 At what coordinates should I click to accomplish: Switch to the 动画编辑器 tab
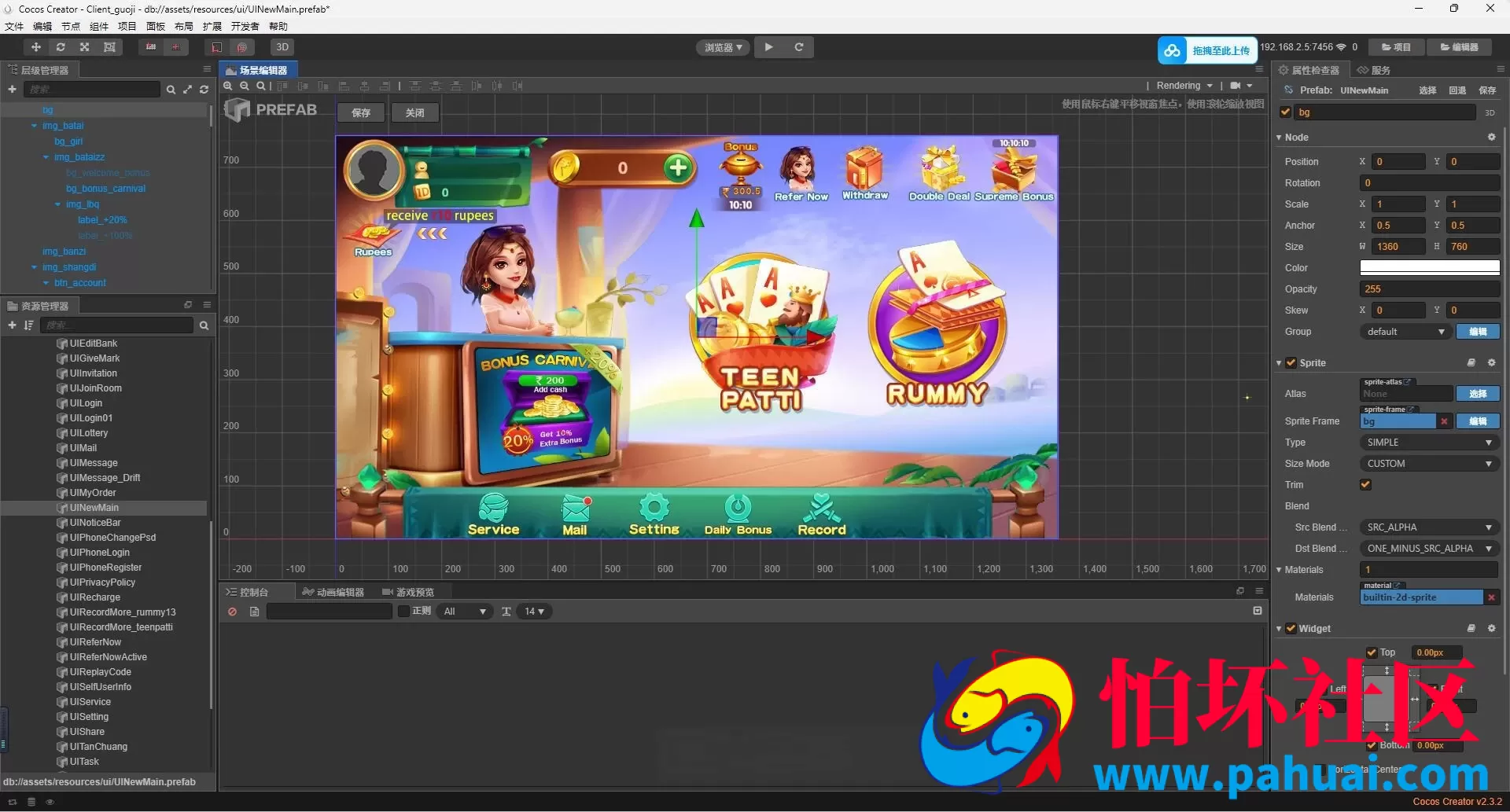[334, 592]
